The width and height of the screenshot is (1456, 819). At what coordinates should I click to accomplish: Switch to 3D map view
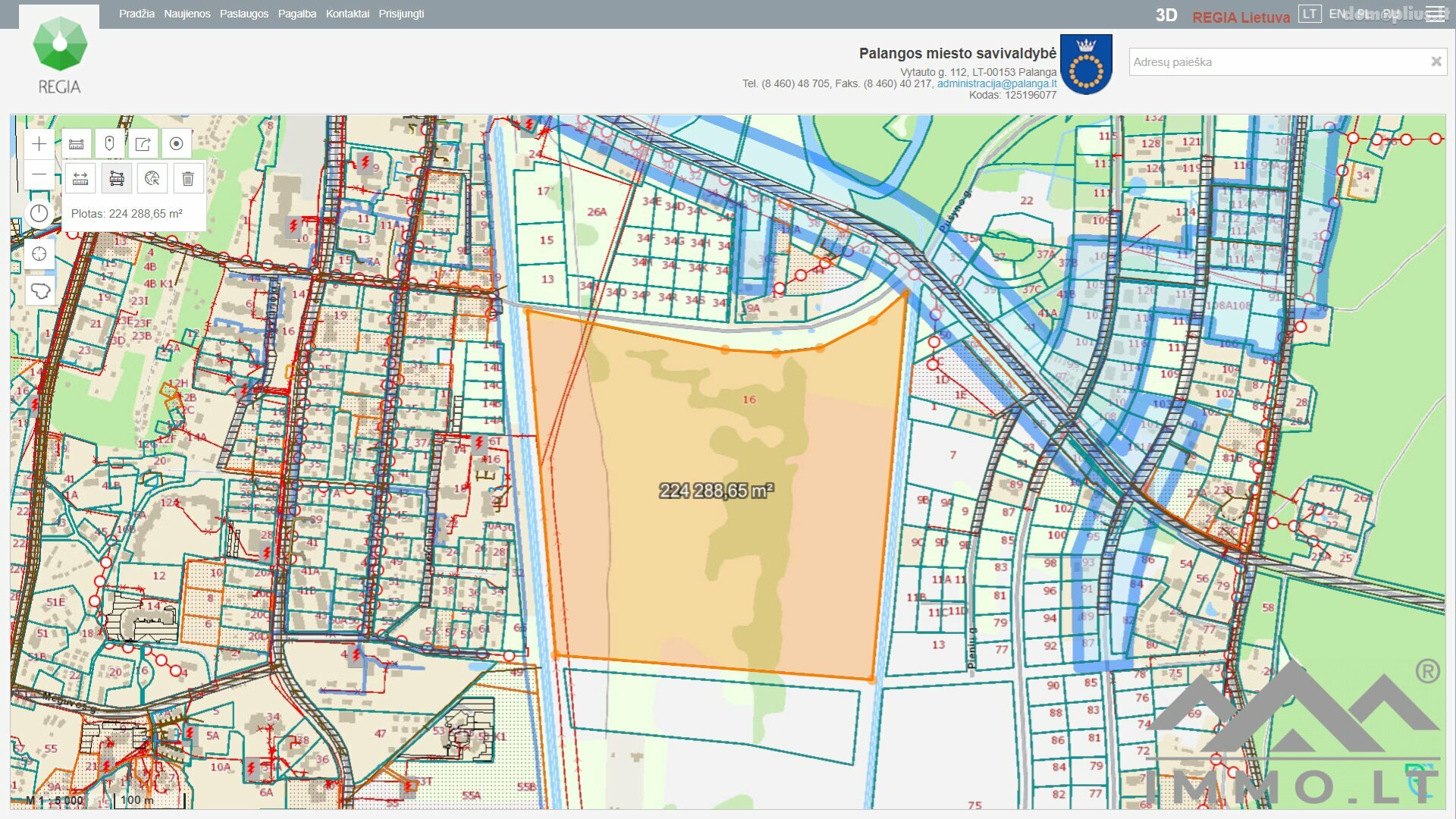(x=1166, y=15)
